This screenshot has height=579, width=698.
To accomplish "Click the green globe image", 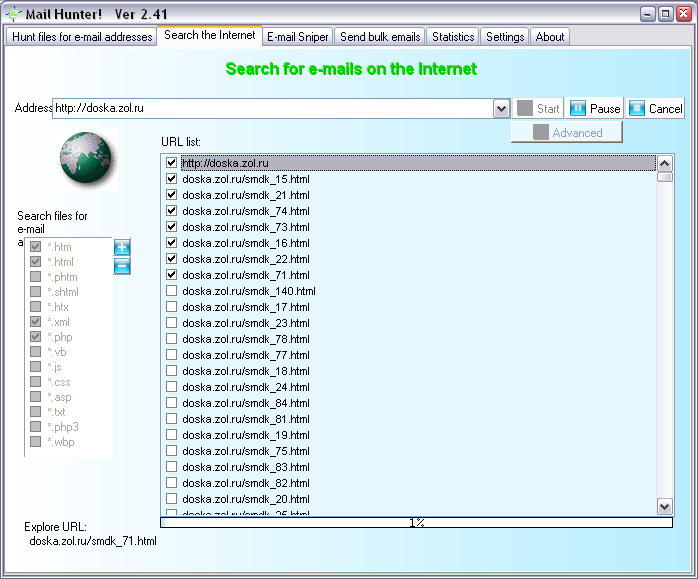I will (86, 159).
